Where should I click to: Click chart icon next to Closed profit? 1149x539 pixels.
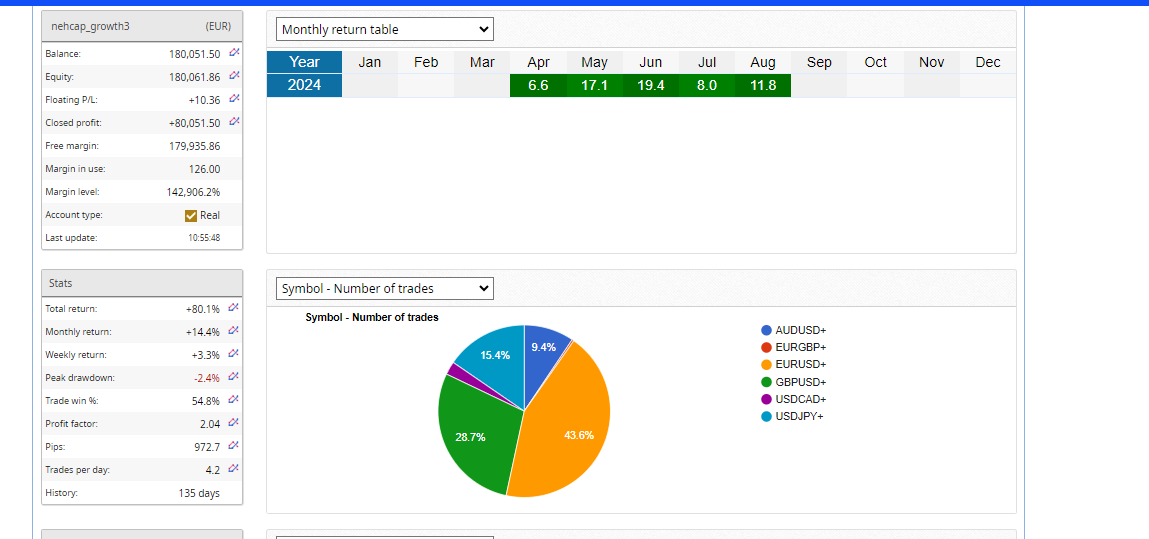[x=234, y=122]
